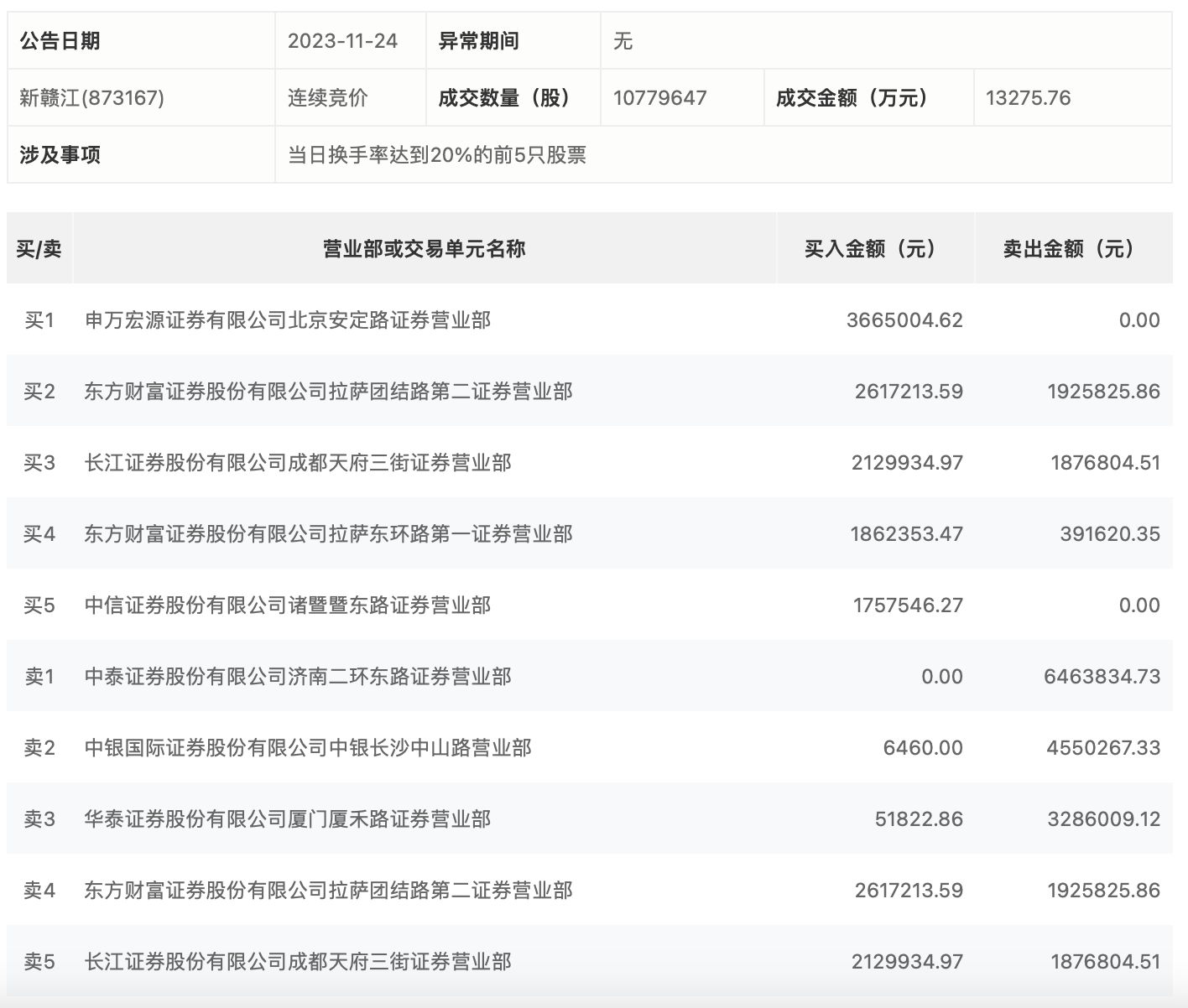Select the 买3 row label

[39, 462]
